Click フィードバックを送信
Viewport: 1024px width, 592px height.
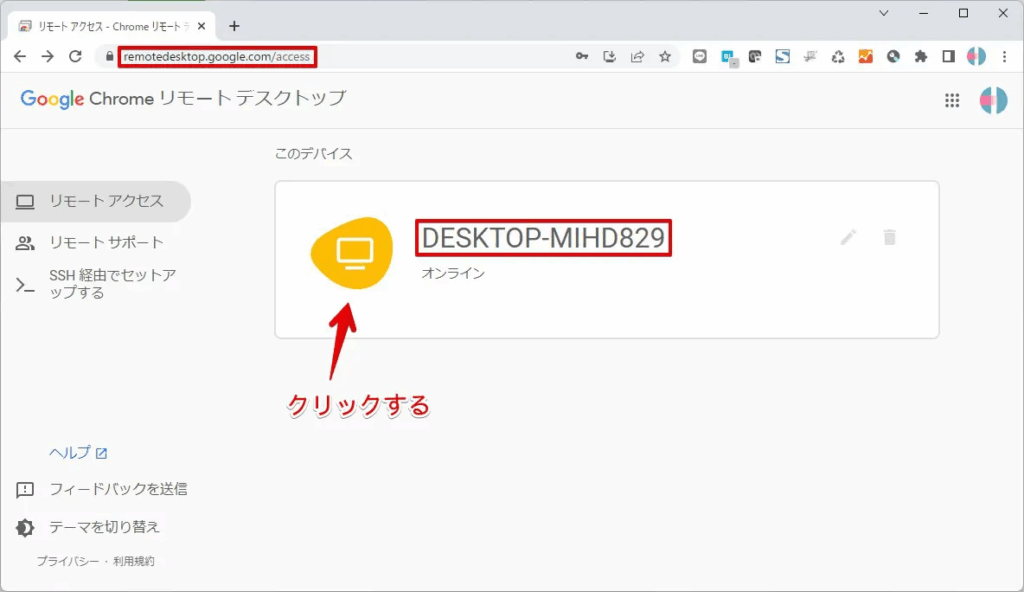coord(118,490)
